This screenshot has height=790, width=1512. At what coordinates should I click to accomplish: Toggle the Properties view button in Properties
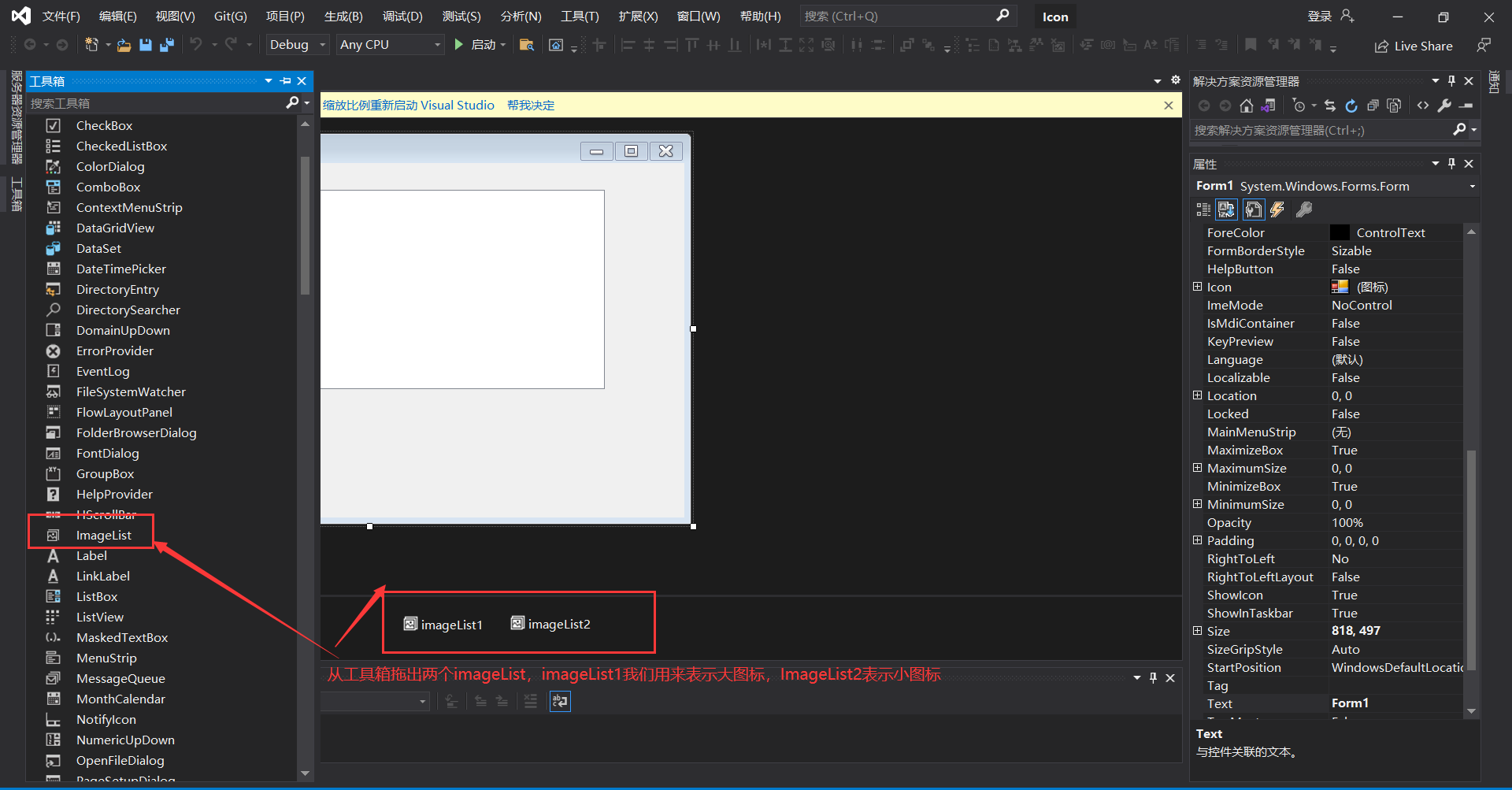(1253, 210)
